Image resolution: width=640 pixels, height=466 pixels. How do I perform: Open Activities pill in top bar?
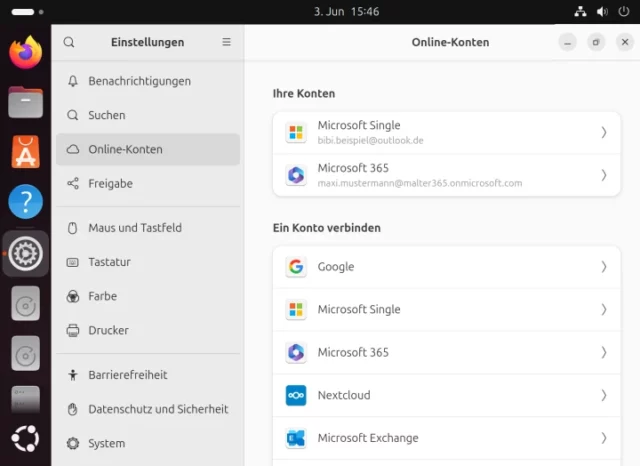click(27, 12)
